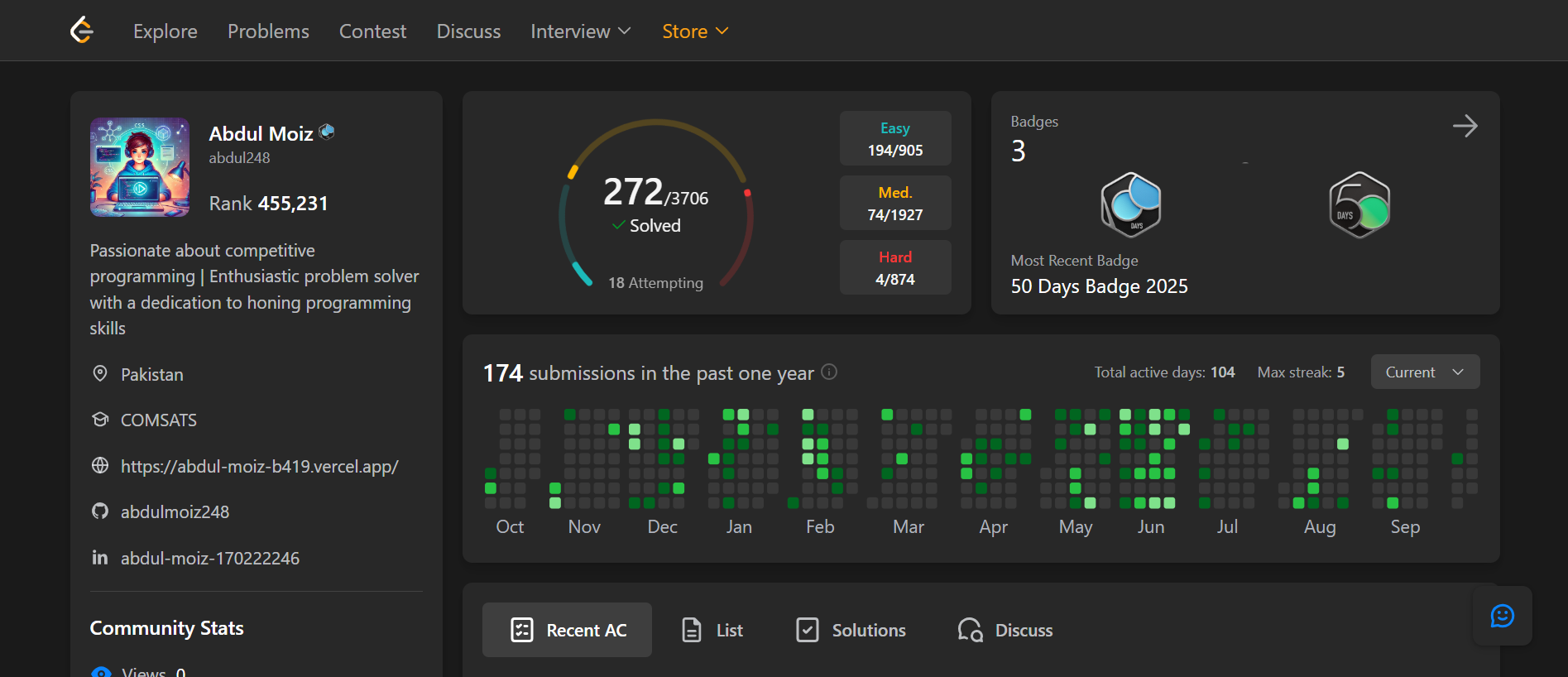Open the badges arrow icon
The width and height of the screenshot is (1568, 677).
[x=1465, y=126]
